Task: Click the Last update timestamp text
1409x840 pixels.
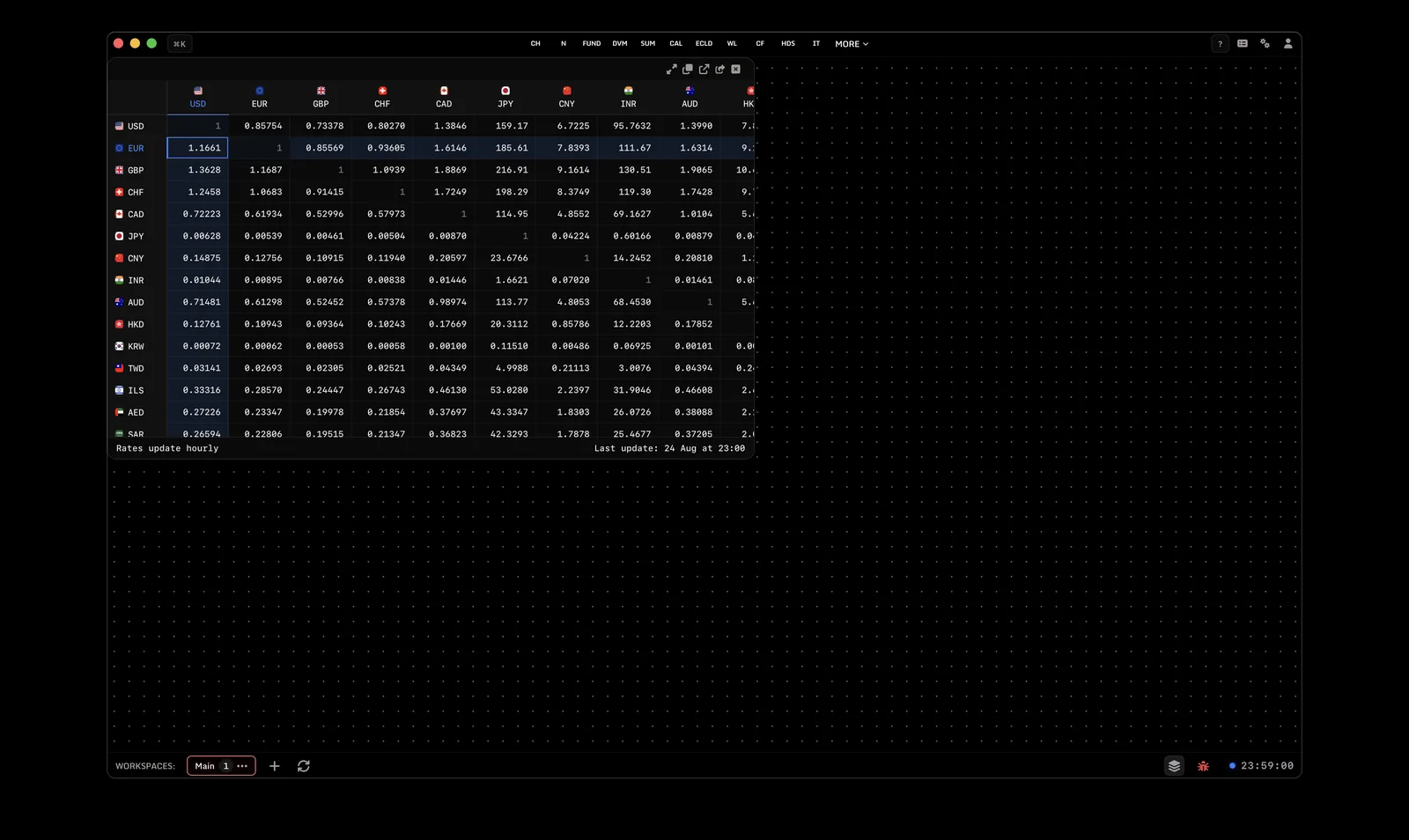Action: [x=669, y=448]
